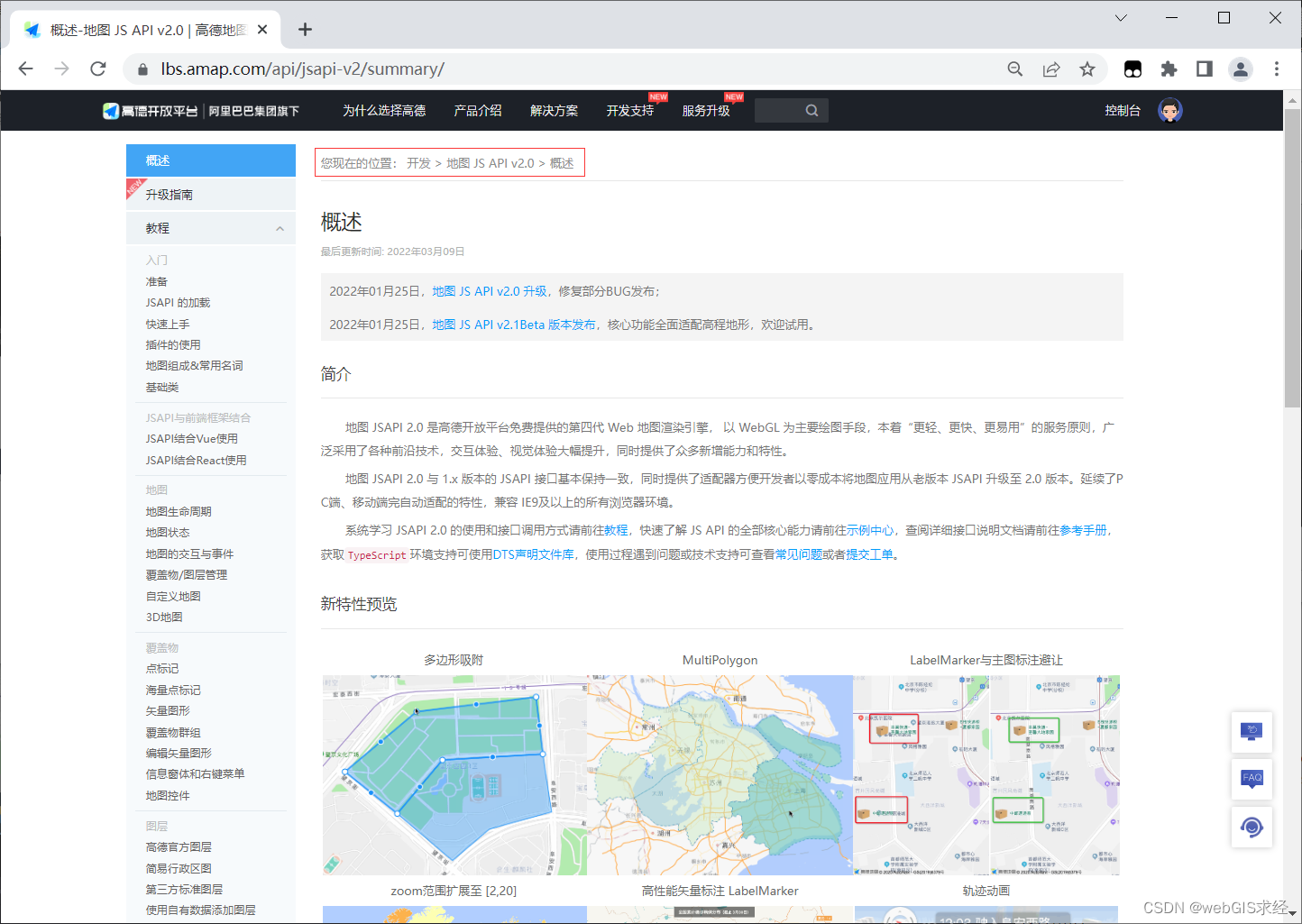1302x924 pixels.
Task: Open 地图生命周期 in sidebar
Action: (x=179, y=512)
